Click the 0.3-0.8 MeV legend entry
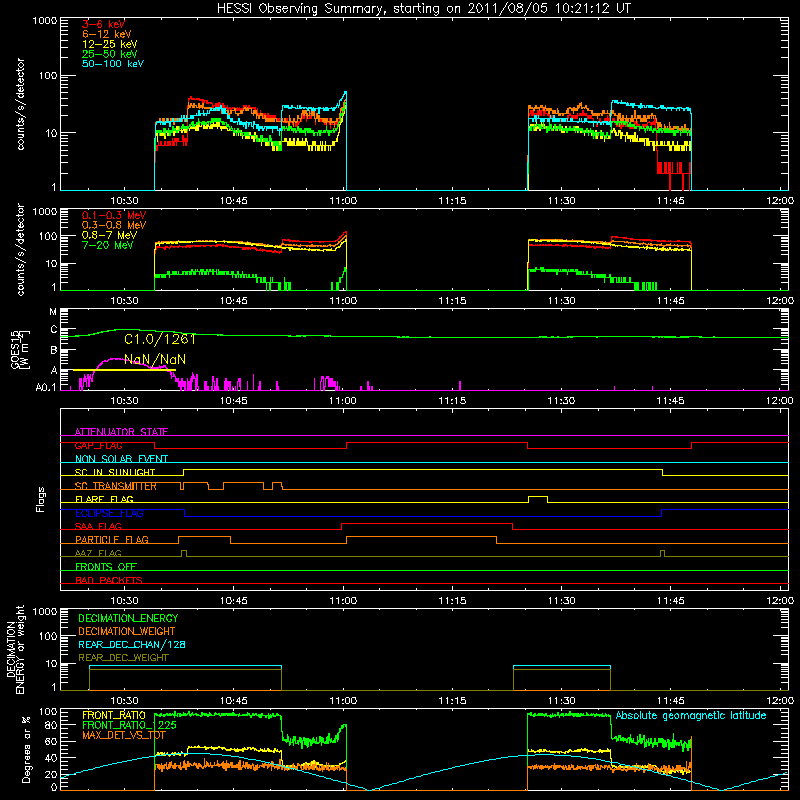The image size is (800, 800). point(114,225)
